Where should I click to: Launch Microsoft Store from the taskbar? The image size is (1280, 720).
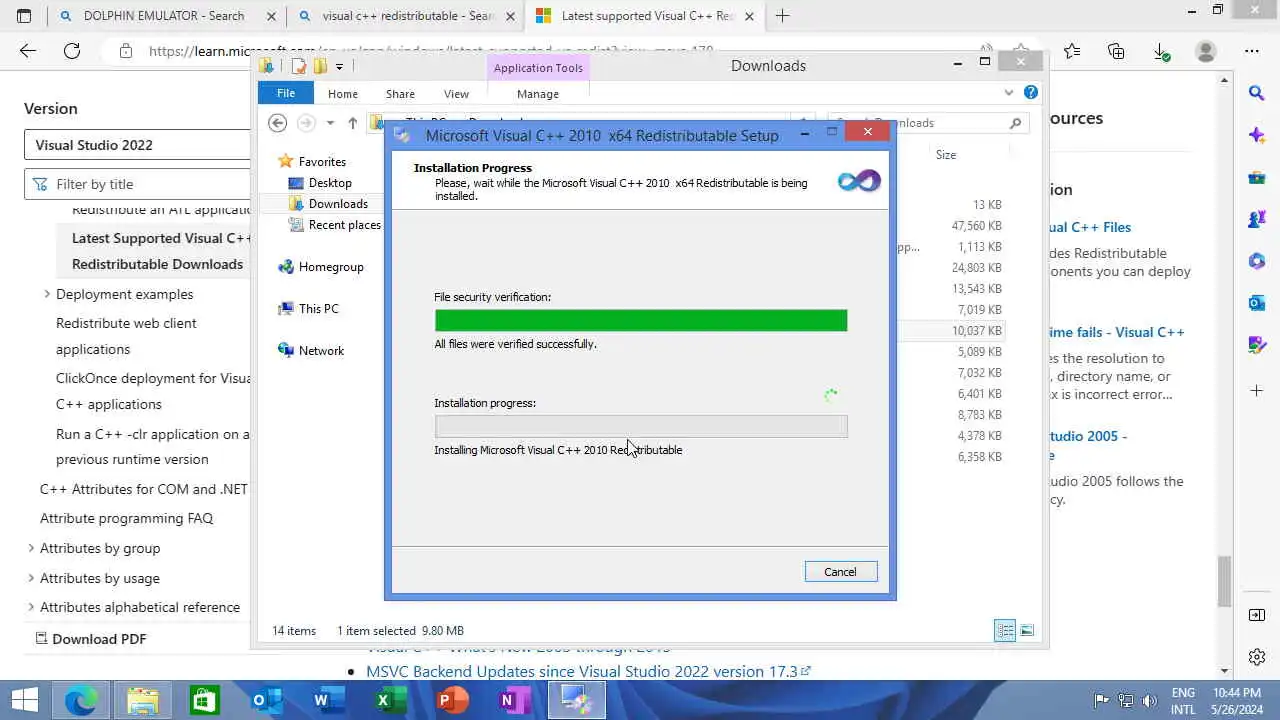(204, 700)
